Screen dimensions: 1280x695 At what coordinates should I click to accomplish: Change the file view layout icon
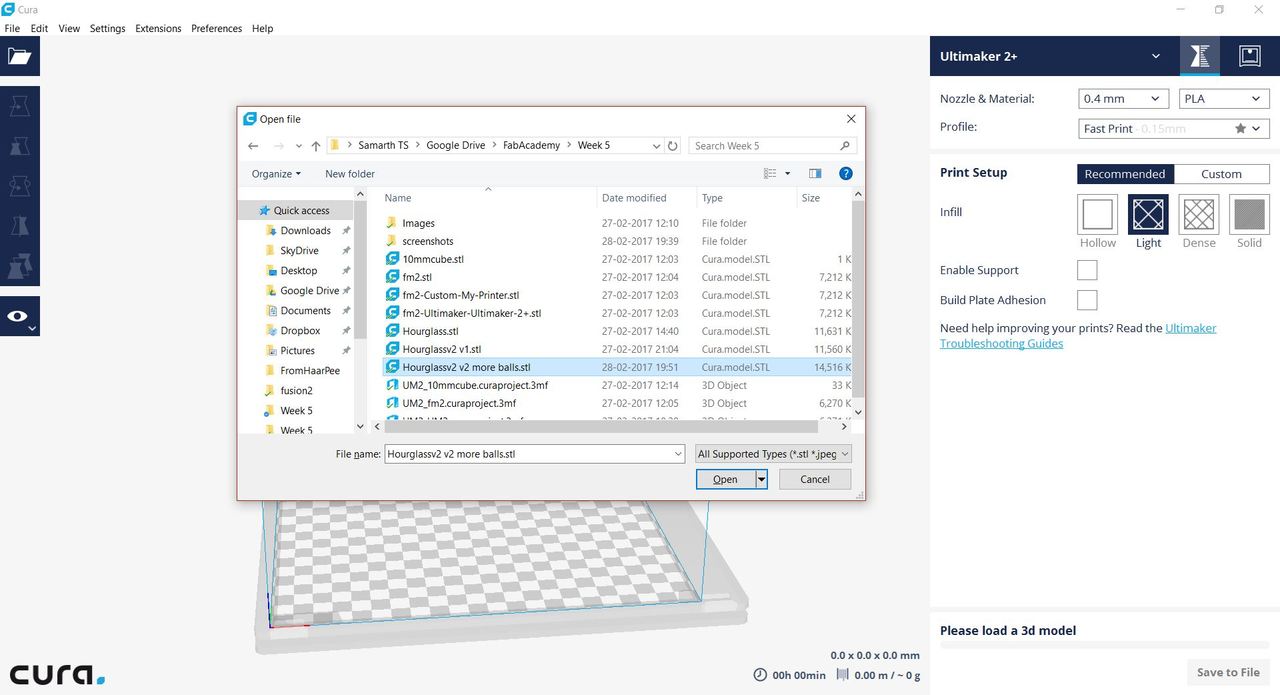coord(770,174)
